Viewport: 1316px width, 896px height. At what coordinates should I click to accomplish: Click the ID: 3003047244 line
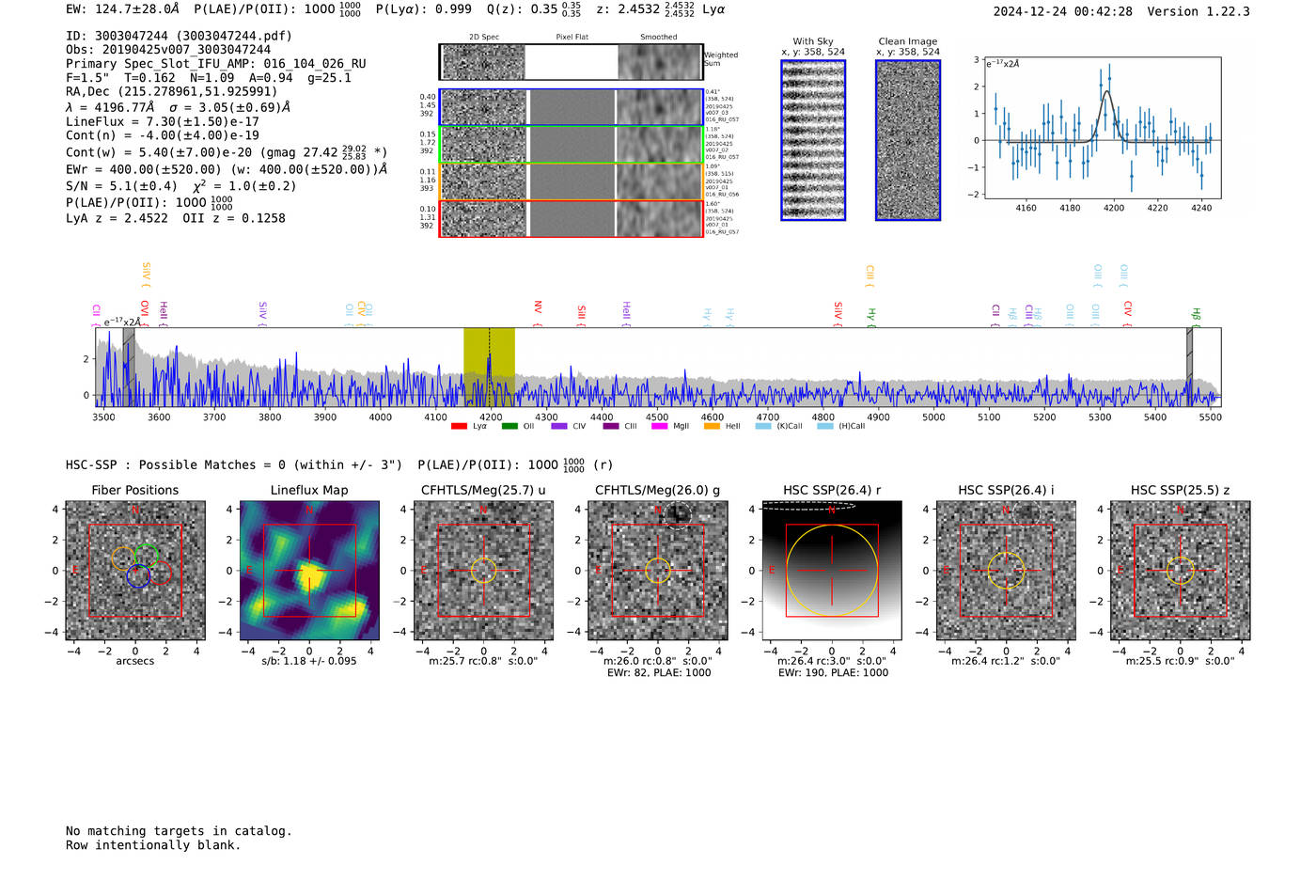(x=179, y=36)
